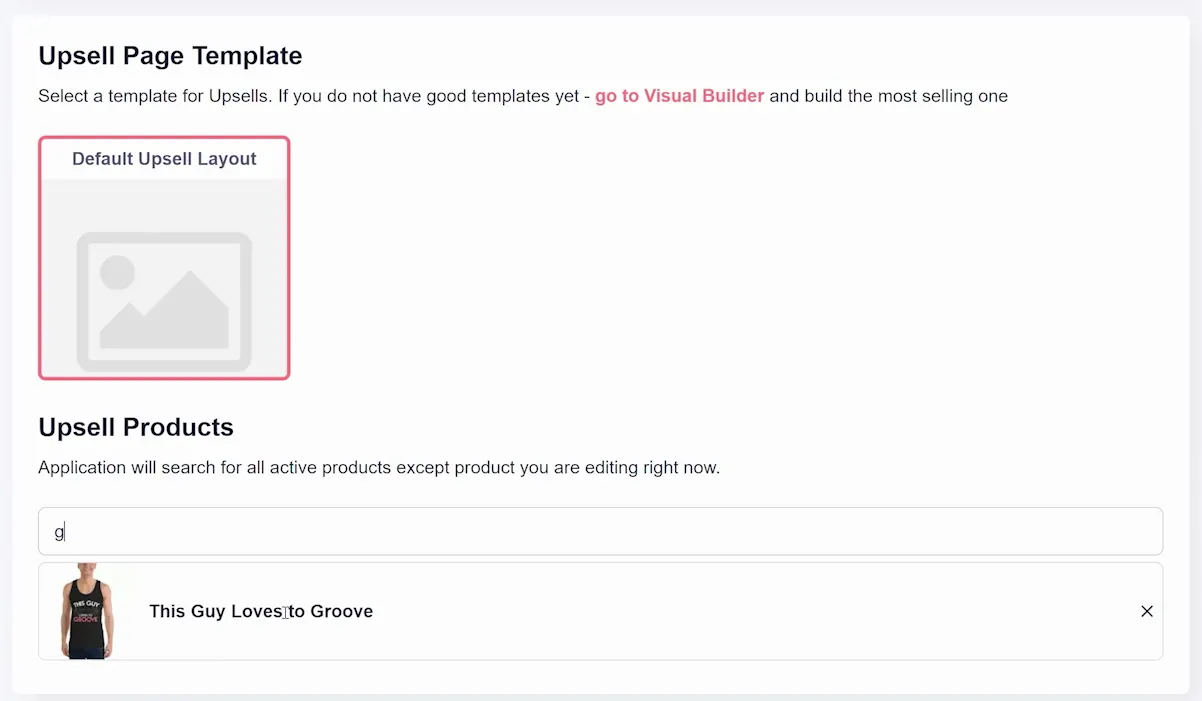Remove This Guy Loves to Groove product

click(x=1146, y=611)
